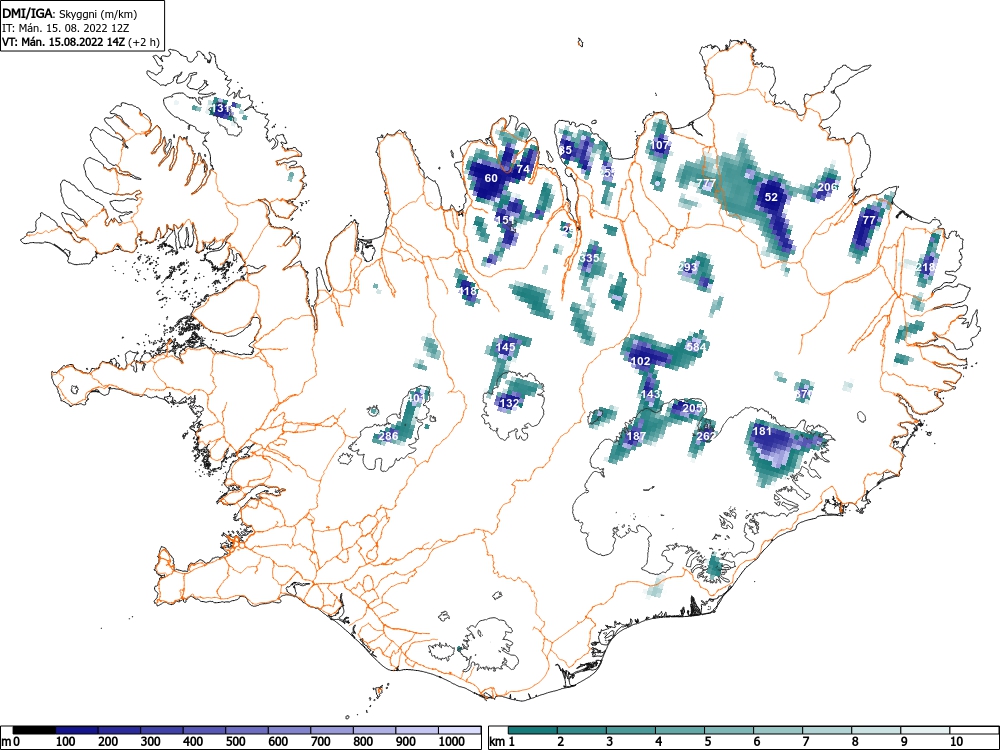Click the dark teal 1–2 km legend swatch
This screenshot has width=1000, height=750.
coord(533,730)
